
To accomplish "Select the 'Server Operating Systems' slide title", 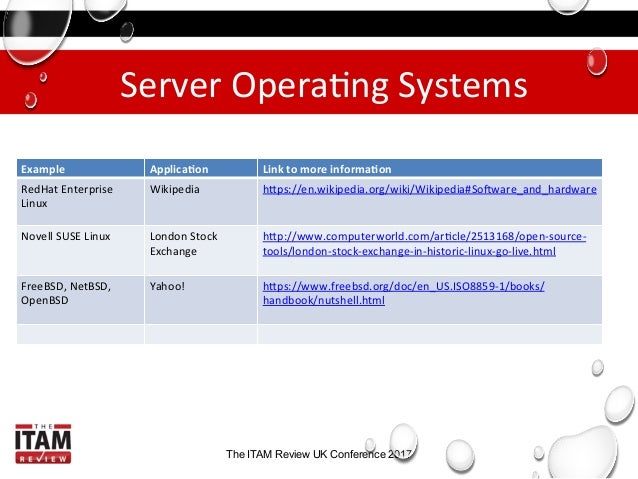I will point(323,85).
